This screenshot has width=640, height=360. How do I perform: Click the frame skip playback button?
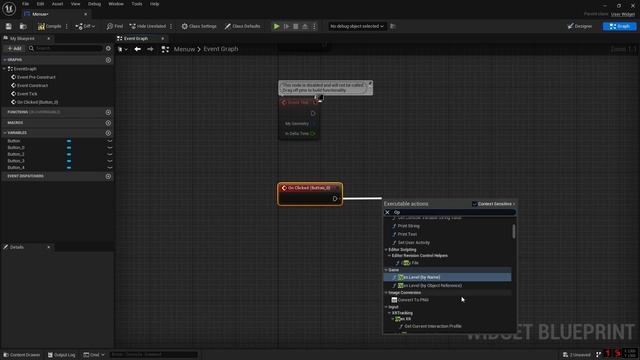(x=287, y=26)
